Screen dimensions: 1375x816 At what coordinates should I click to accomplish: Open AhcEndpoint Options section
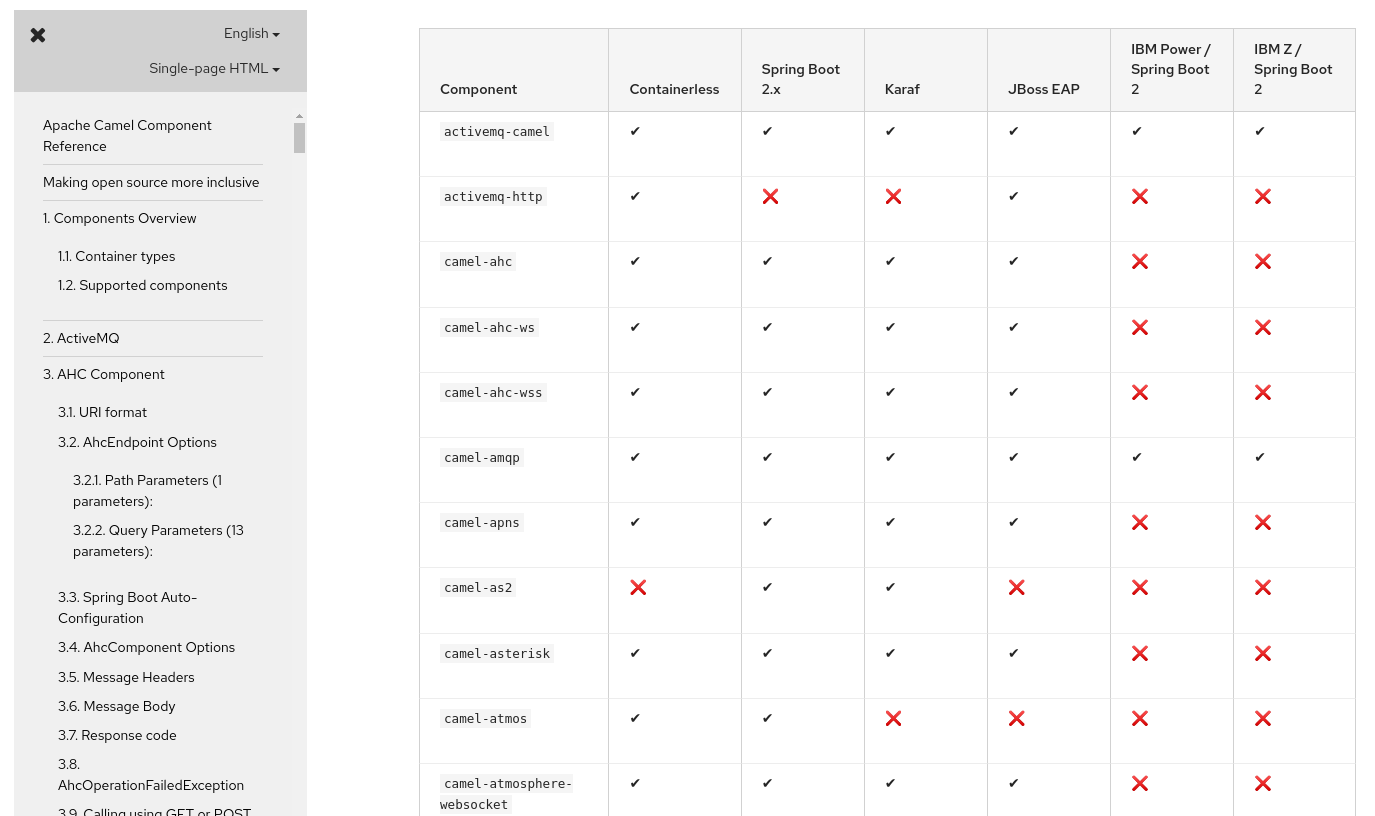137,443
